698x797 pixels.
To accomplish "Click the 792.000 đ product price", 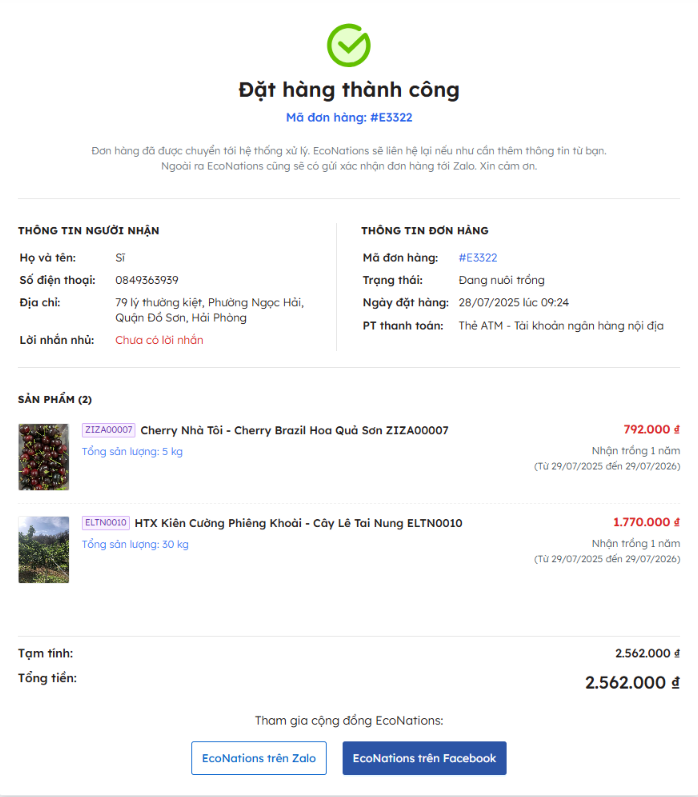I will [x=652, y=430].
